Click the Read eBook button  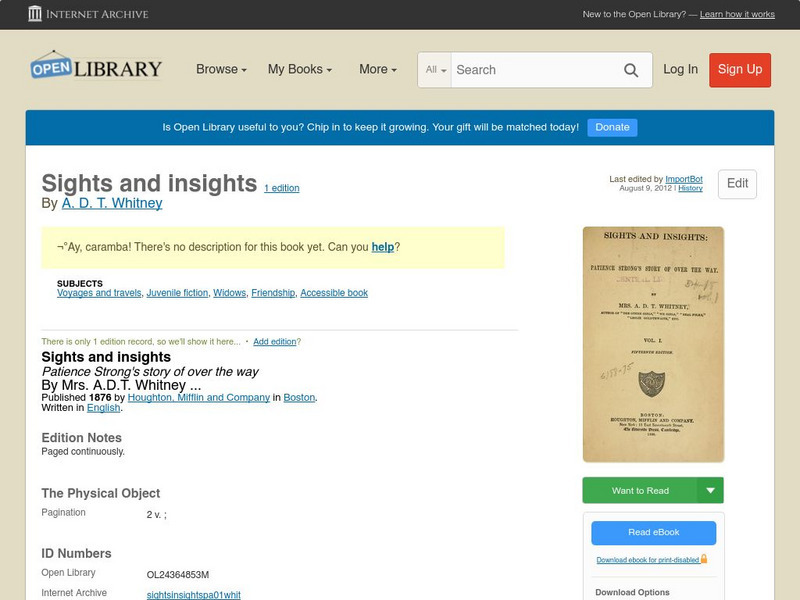(651, 534)
